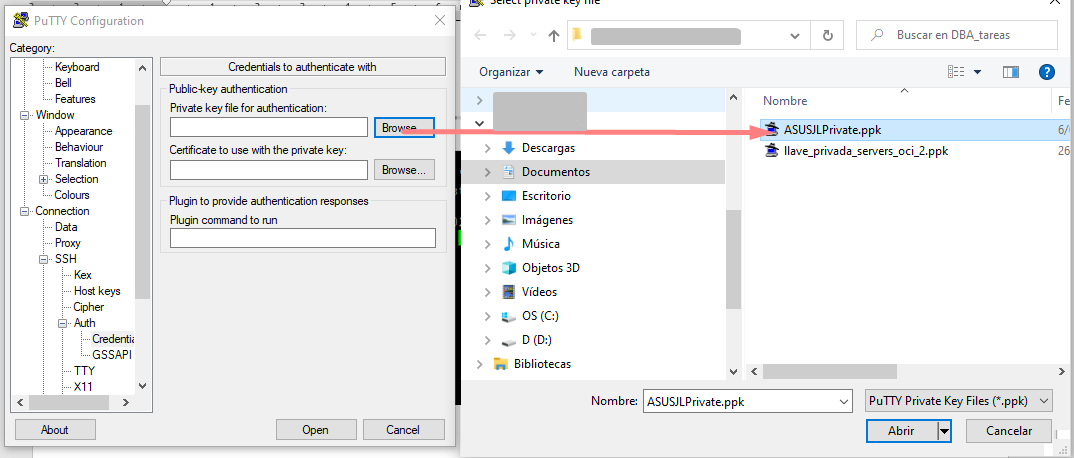Open the Abrir button split arrow
This screenshot has width=1074, height=458.
pyautogui.click(x=945, y=431)
